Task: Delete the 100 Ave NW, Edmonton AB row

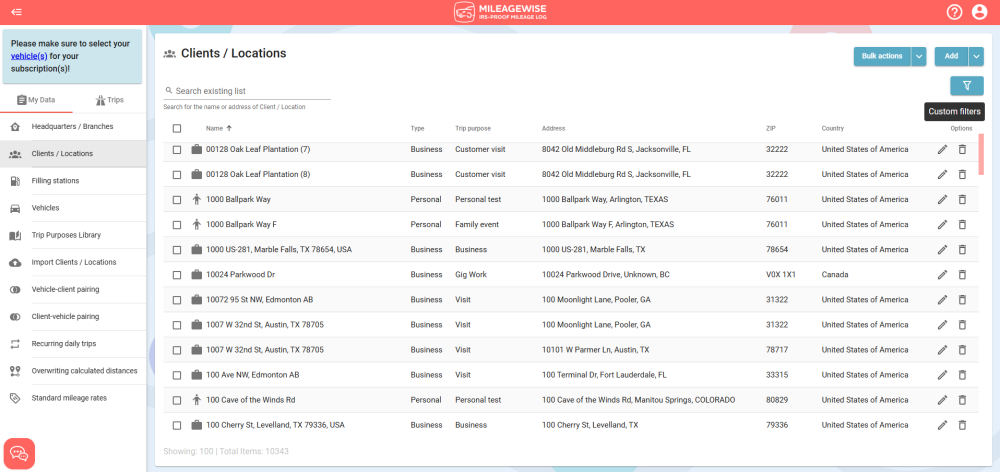Action: coord(962,375)
